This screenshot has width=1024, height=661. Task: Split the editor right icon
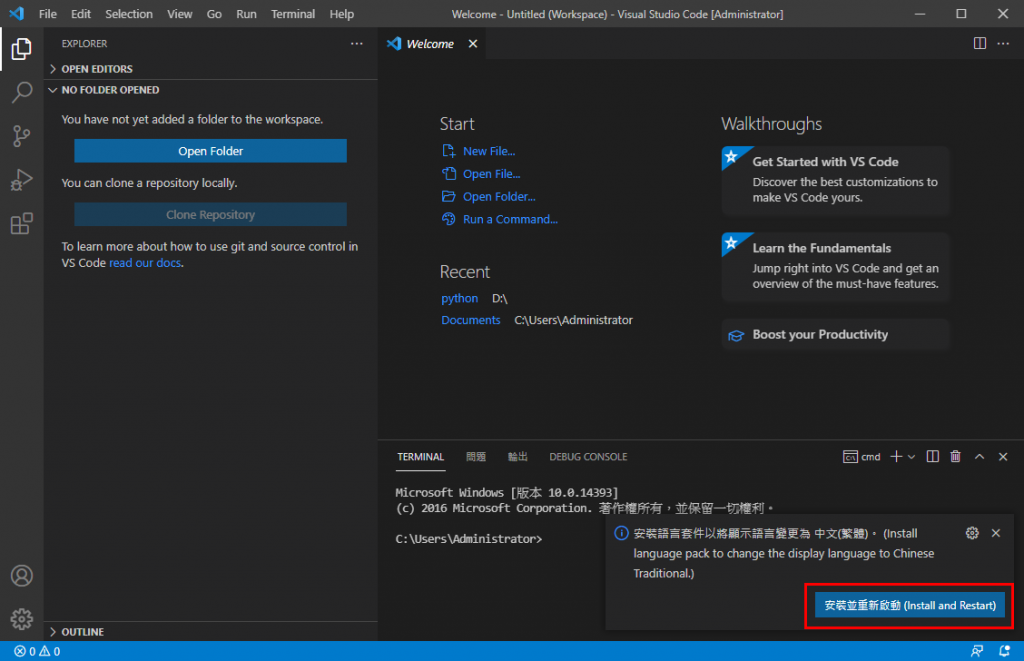[980, 43]
